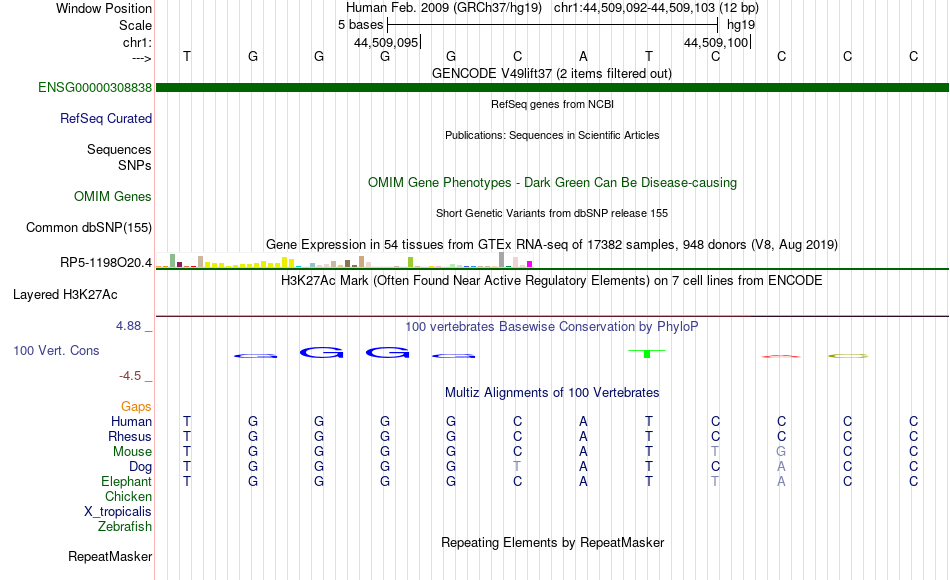950x580 pixels.
Task: Click the green T PhyloP conservation marker
Action: (646, 353)
